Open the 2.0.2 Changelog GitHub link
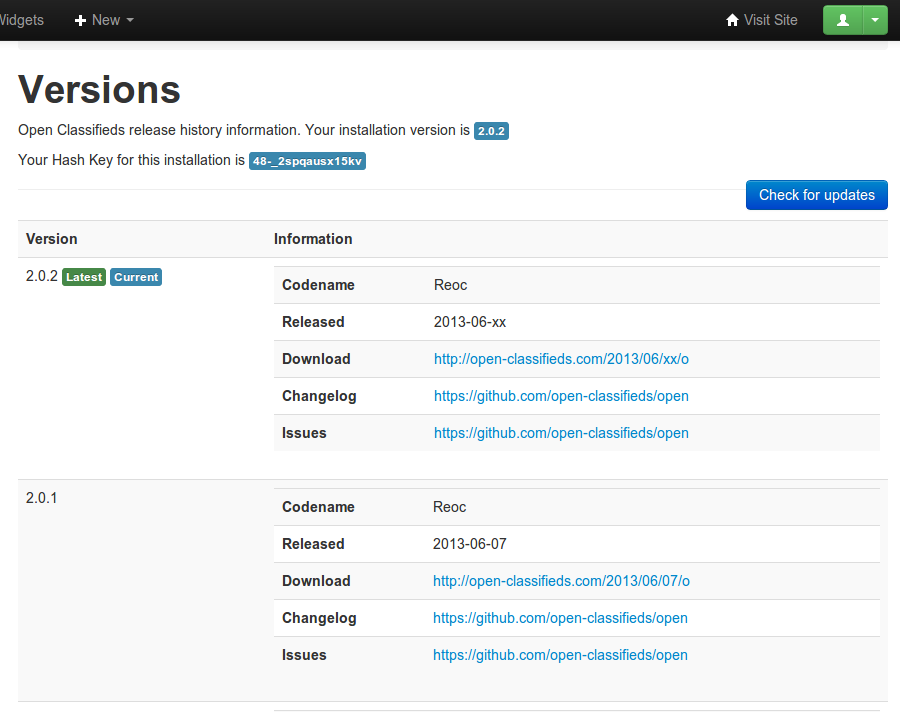The image size is (900, 712). click(561, 396)
